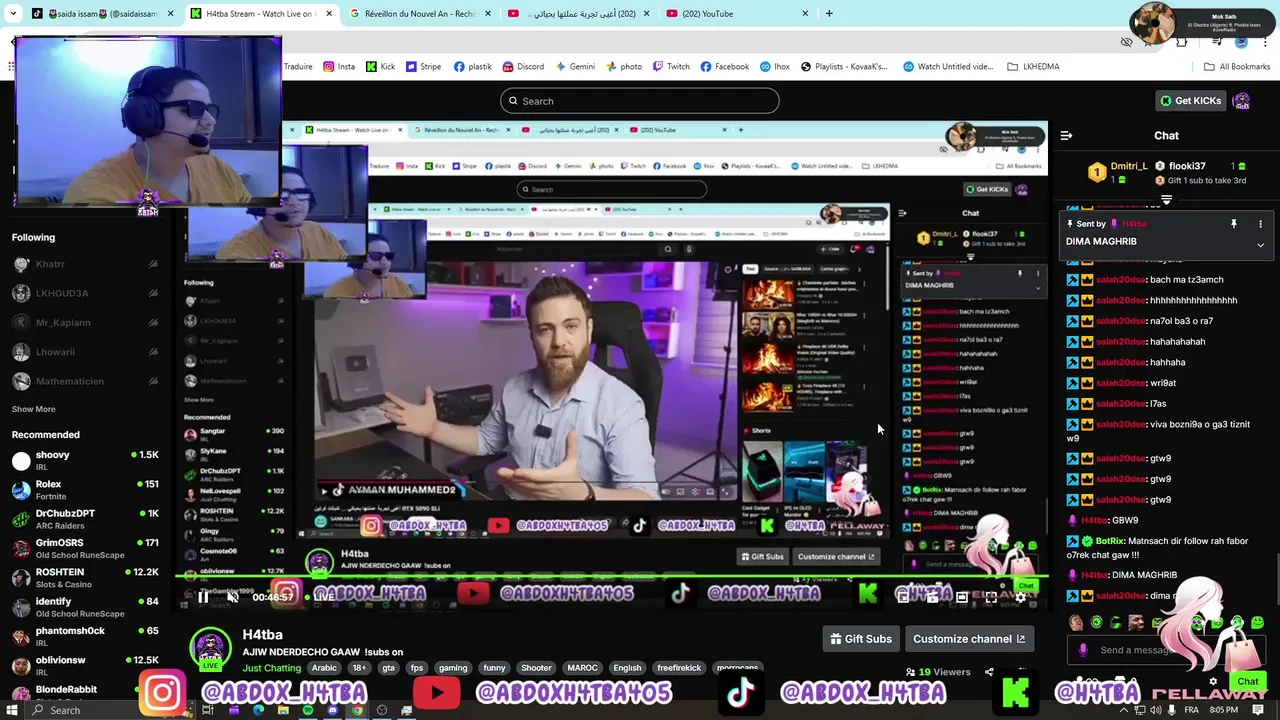Image resolution: width=1280 pixels, height=720 pixels.
Task: Click the green Chat send button
Action: click(1247, 681)
